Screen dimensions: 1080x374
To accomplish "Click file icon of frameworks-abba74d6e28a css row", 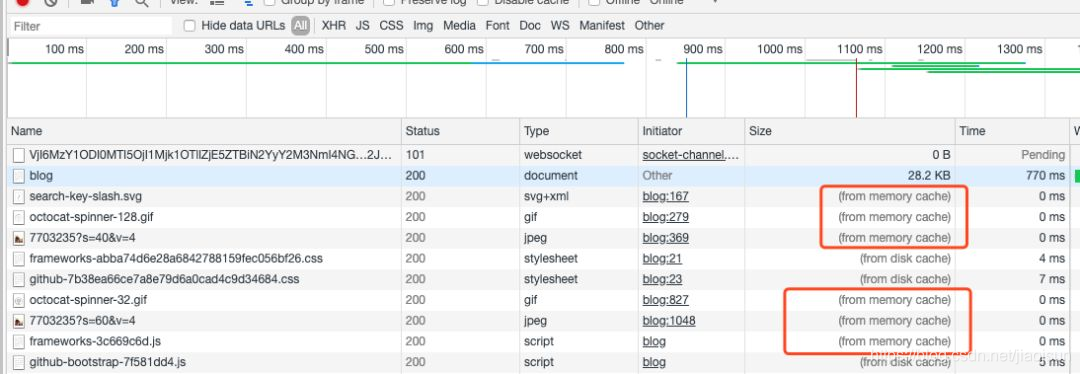I will coord(19,259).
